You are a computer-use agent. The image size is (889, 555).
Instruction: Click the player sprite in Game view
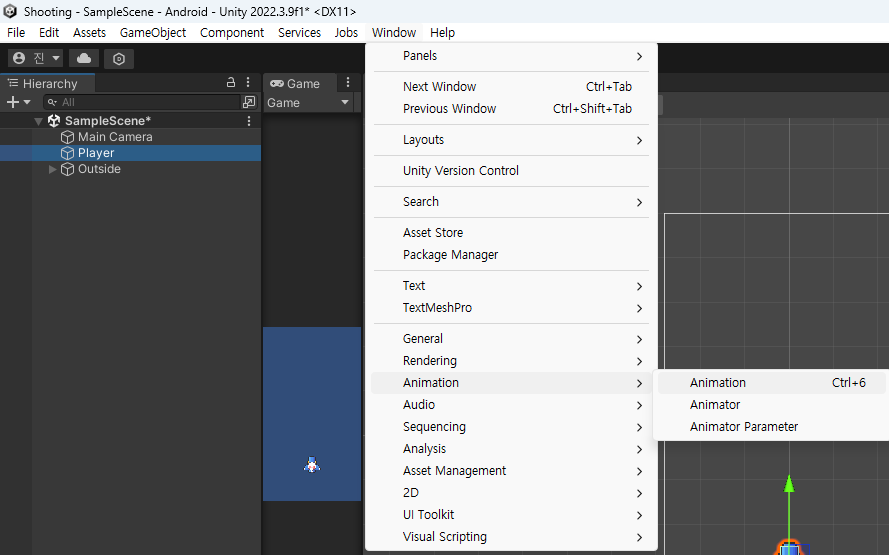[x=312, y=465]
